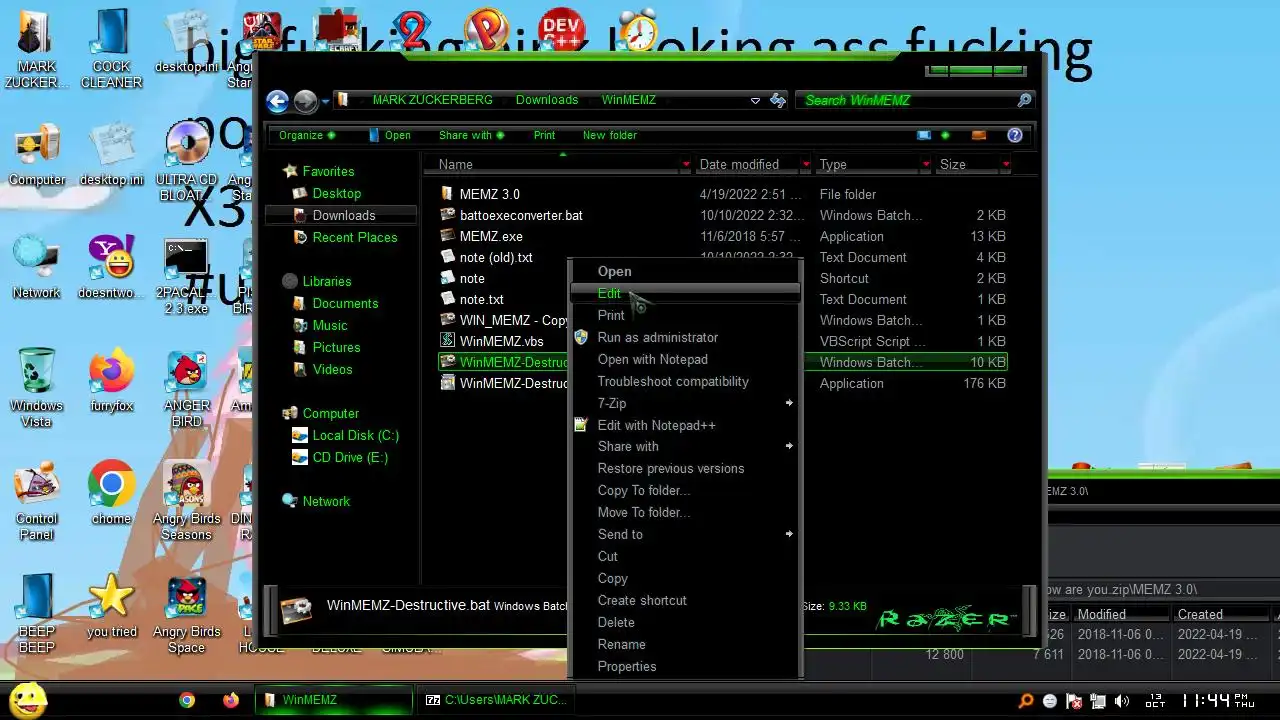This screenshot has width=1280, height=720.
Task: Click the Print toolbar button
Action: coord(544,135)
